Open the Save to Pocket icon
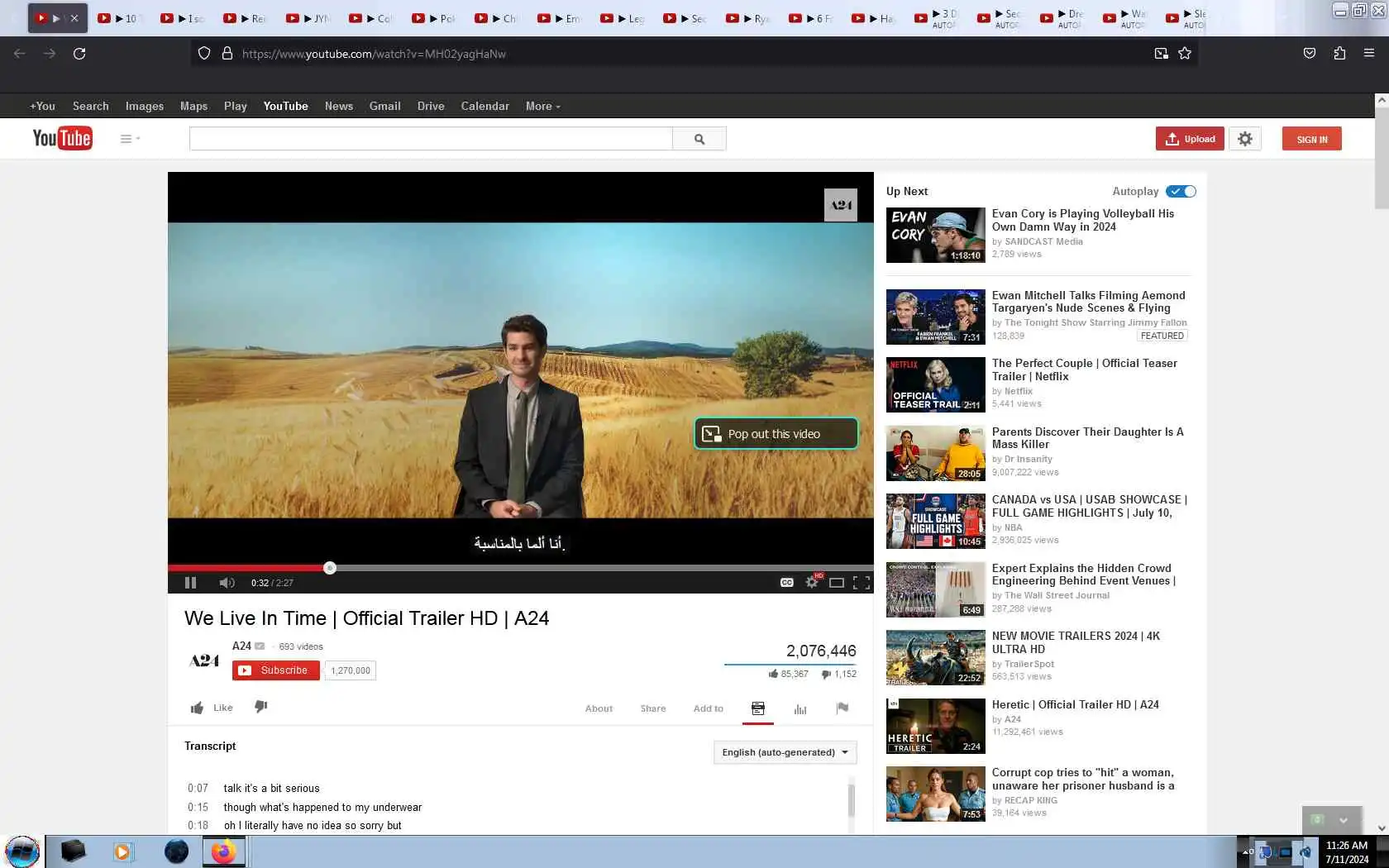Screen dimensions: 1389x868 [1310, 54]
